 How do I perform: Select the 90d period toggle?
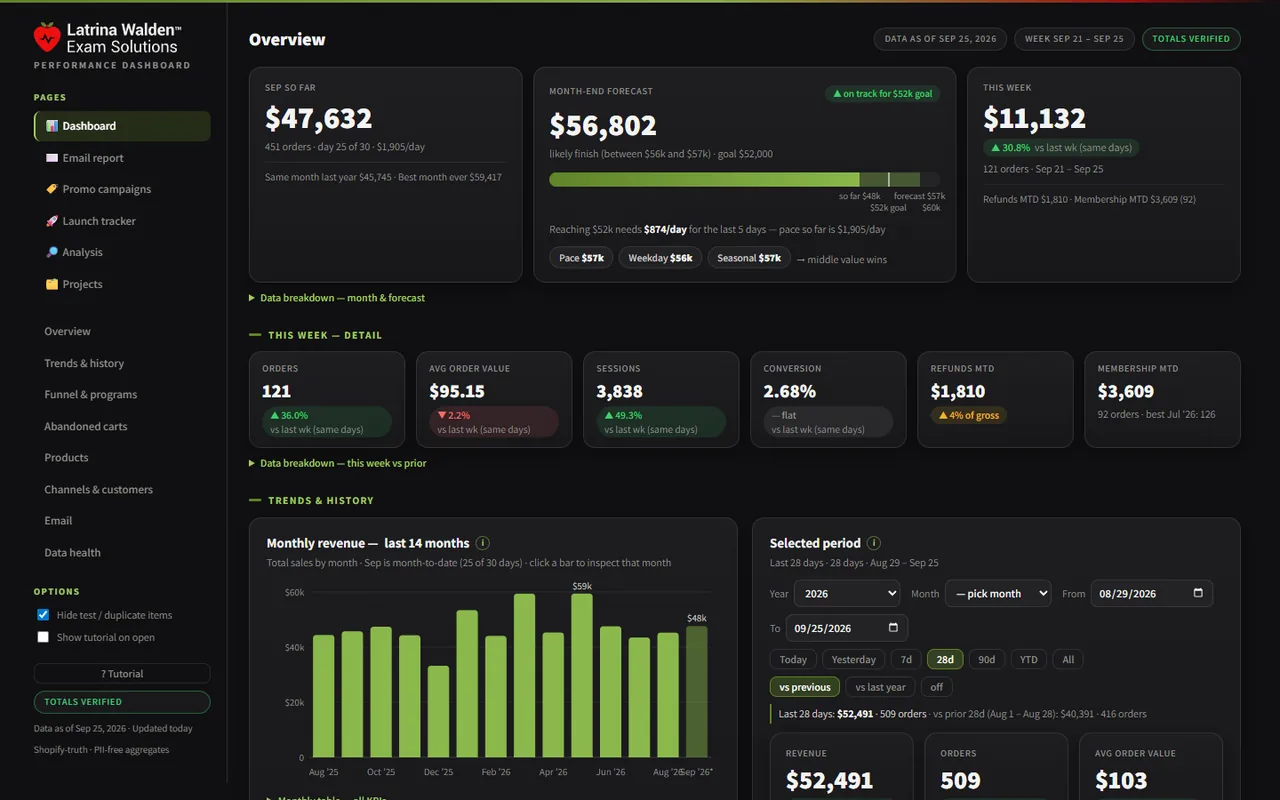[x=987, y=659]
